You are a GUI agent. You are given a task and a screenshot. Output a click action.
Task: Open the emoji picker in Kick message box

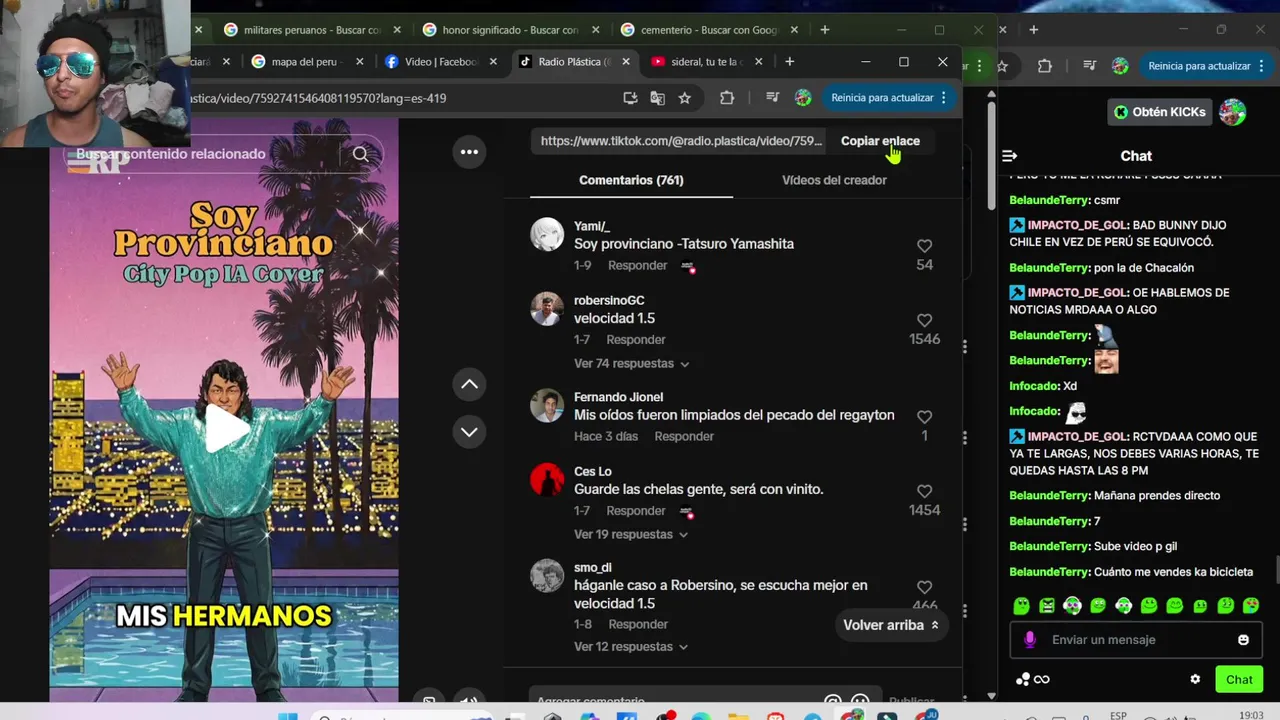tap(1243, 640)
